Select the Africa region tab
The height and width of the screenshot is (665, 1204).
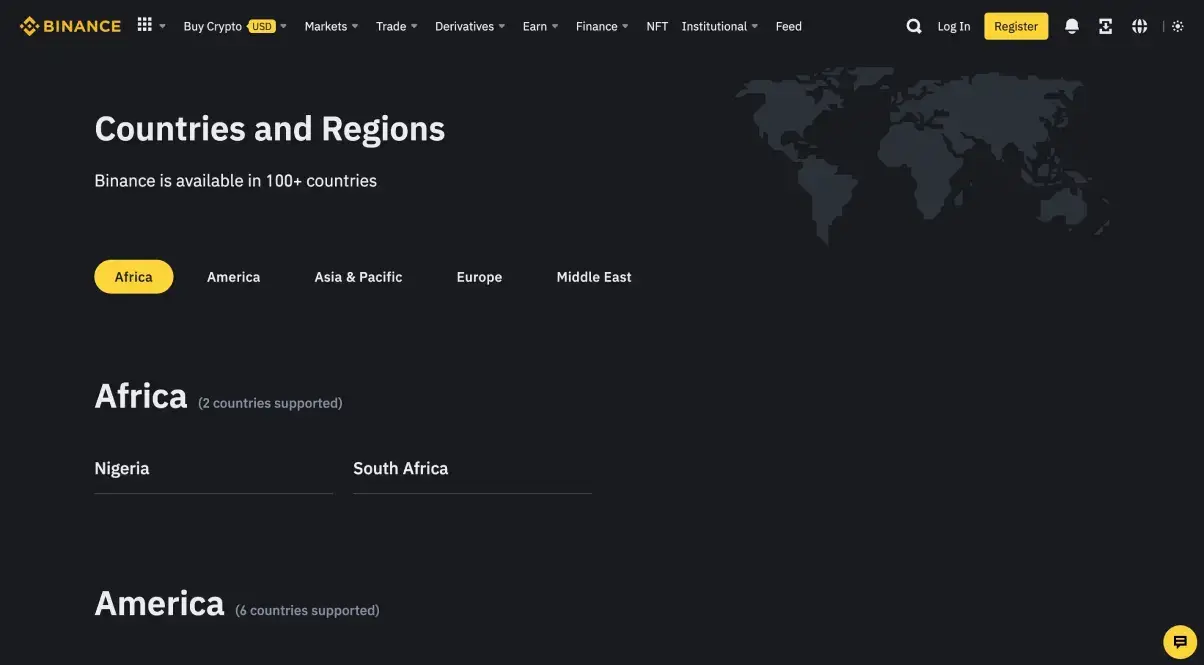134,277
